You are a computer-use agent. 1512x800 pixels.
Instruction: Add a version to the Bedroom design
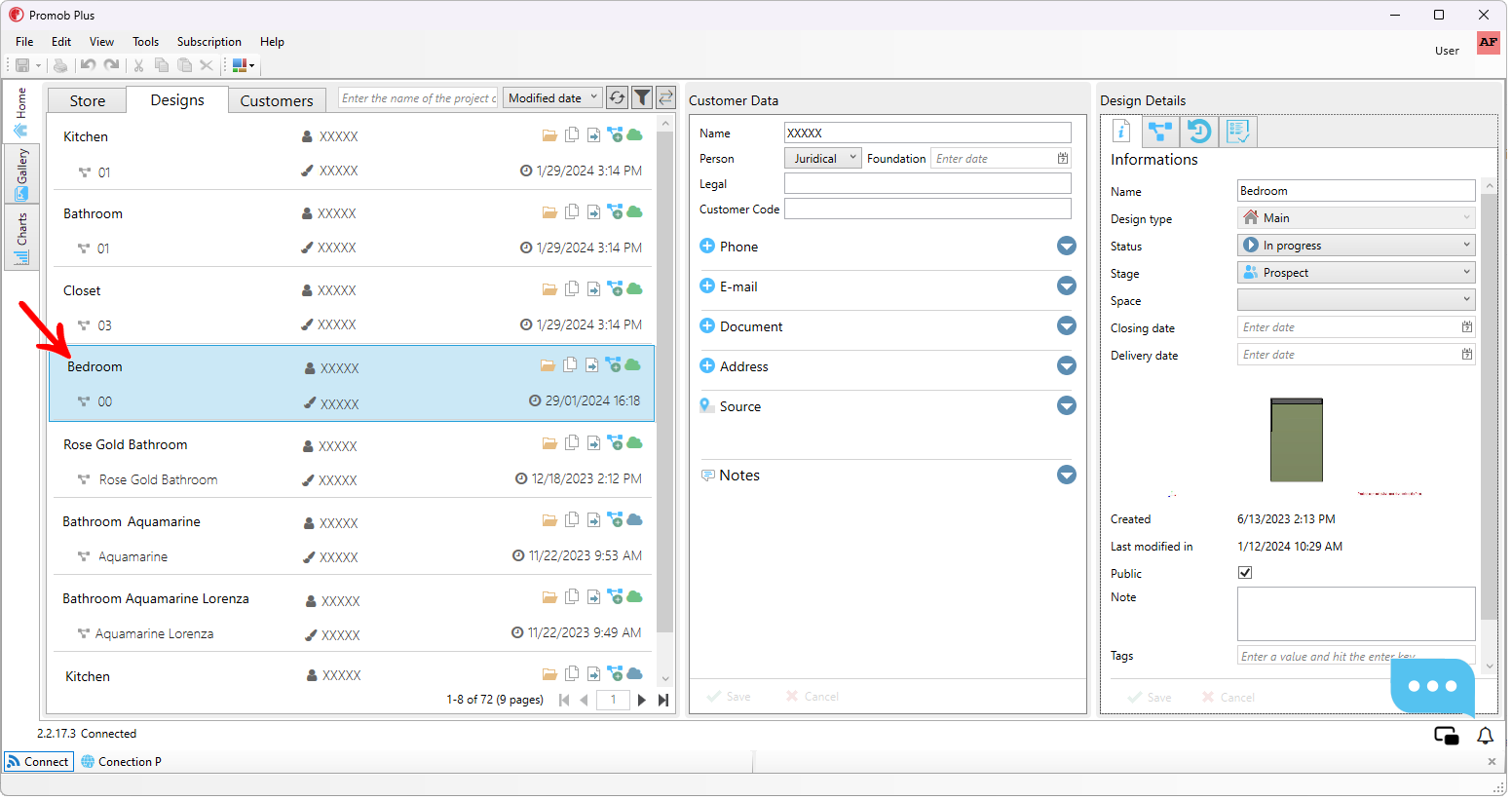613,364
